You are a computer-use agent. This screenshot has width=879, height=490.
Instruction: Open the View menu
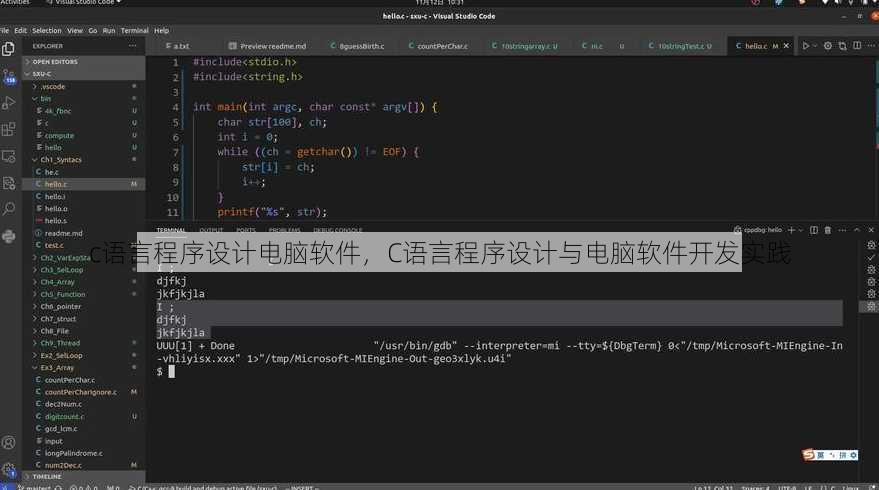pos(75,31)
